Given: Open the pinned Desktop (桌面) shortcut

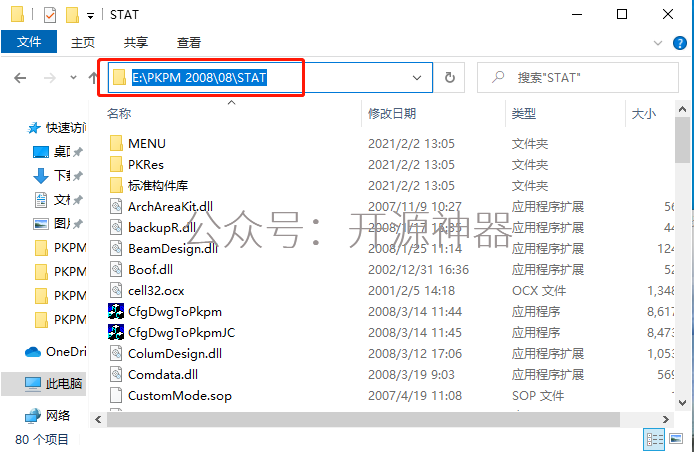Looking at the screenshot, I should coord(58,152).
